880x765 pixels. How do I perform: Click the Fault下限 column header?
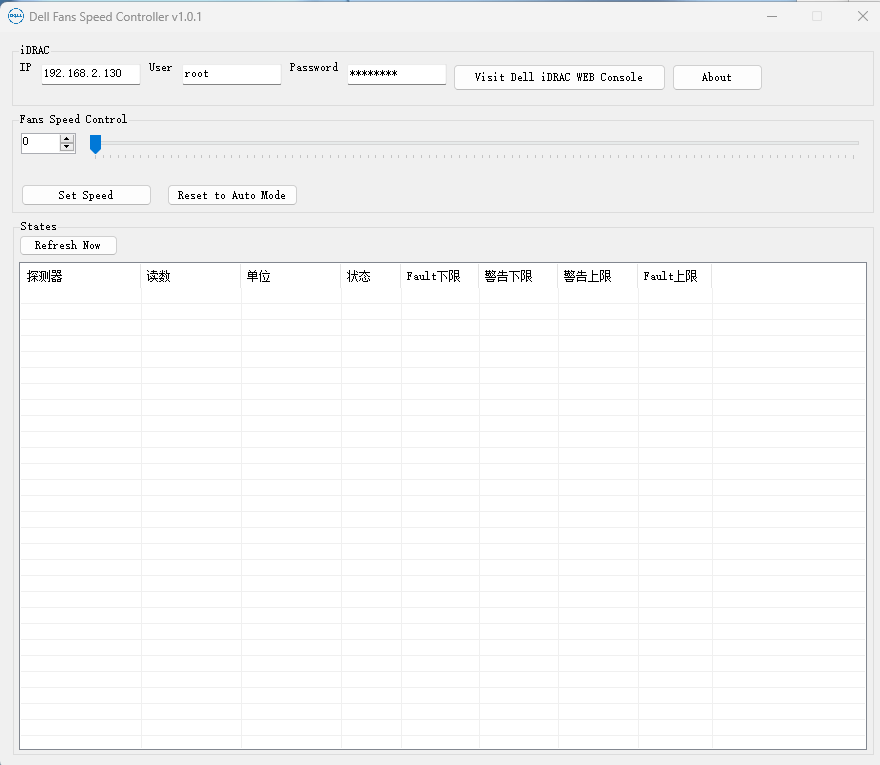[x=439, y=276]
